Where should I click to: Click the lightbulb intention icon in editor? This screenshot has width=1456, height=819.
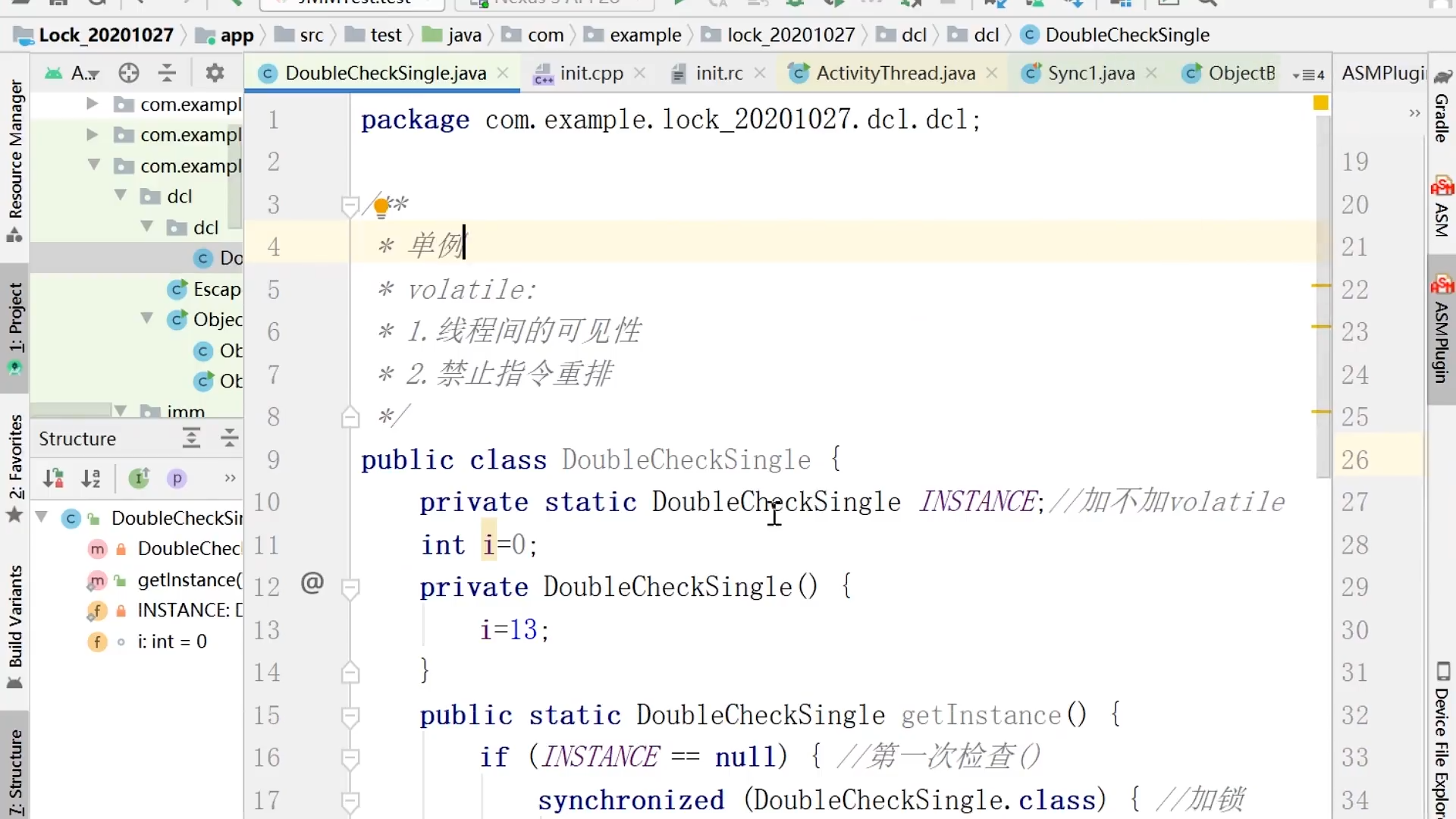[x=381, y=206]
